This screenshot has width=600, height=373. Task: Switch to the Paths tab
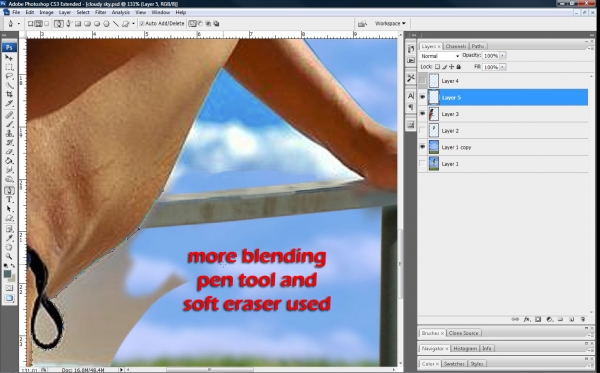click(478, 46)
